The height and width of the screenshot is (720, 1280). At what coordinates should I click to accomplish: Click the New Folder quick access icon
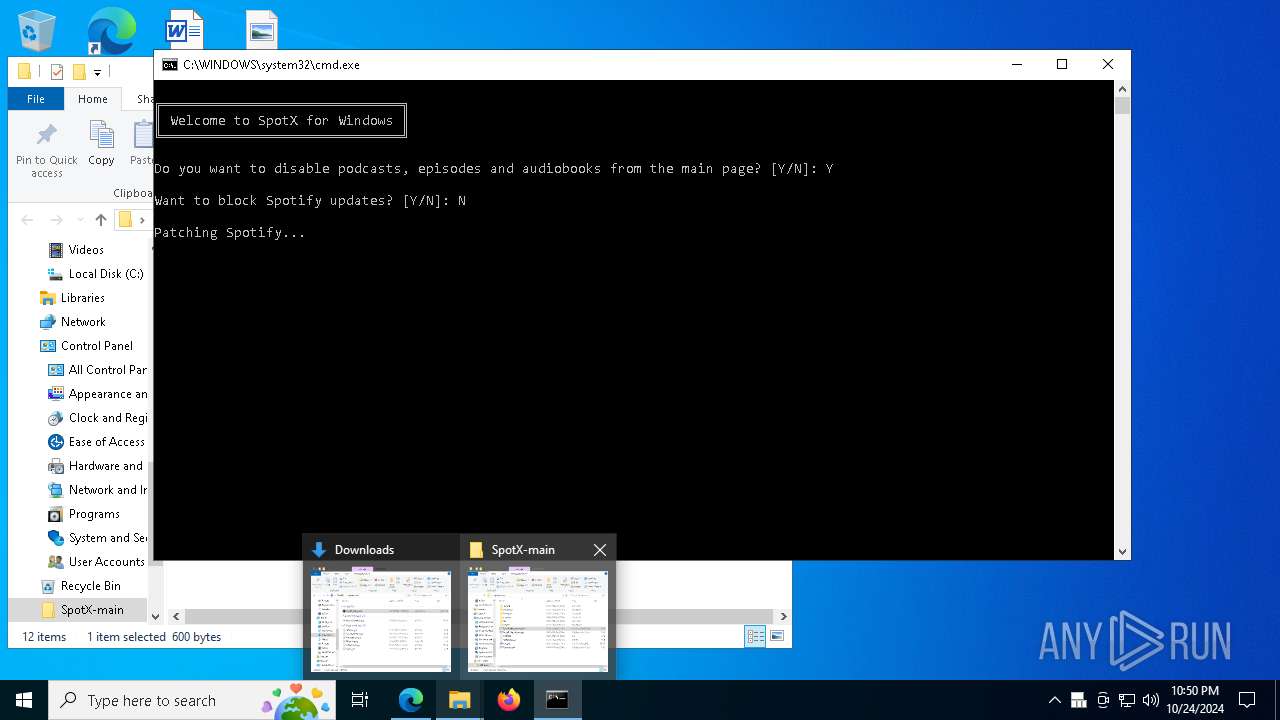click(x=79, y=72)
